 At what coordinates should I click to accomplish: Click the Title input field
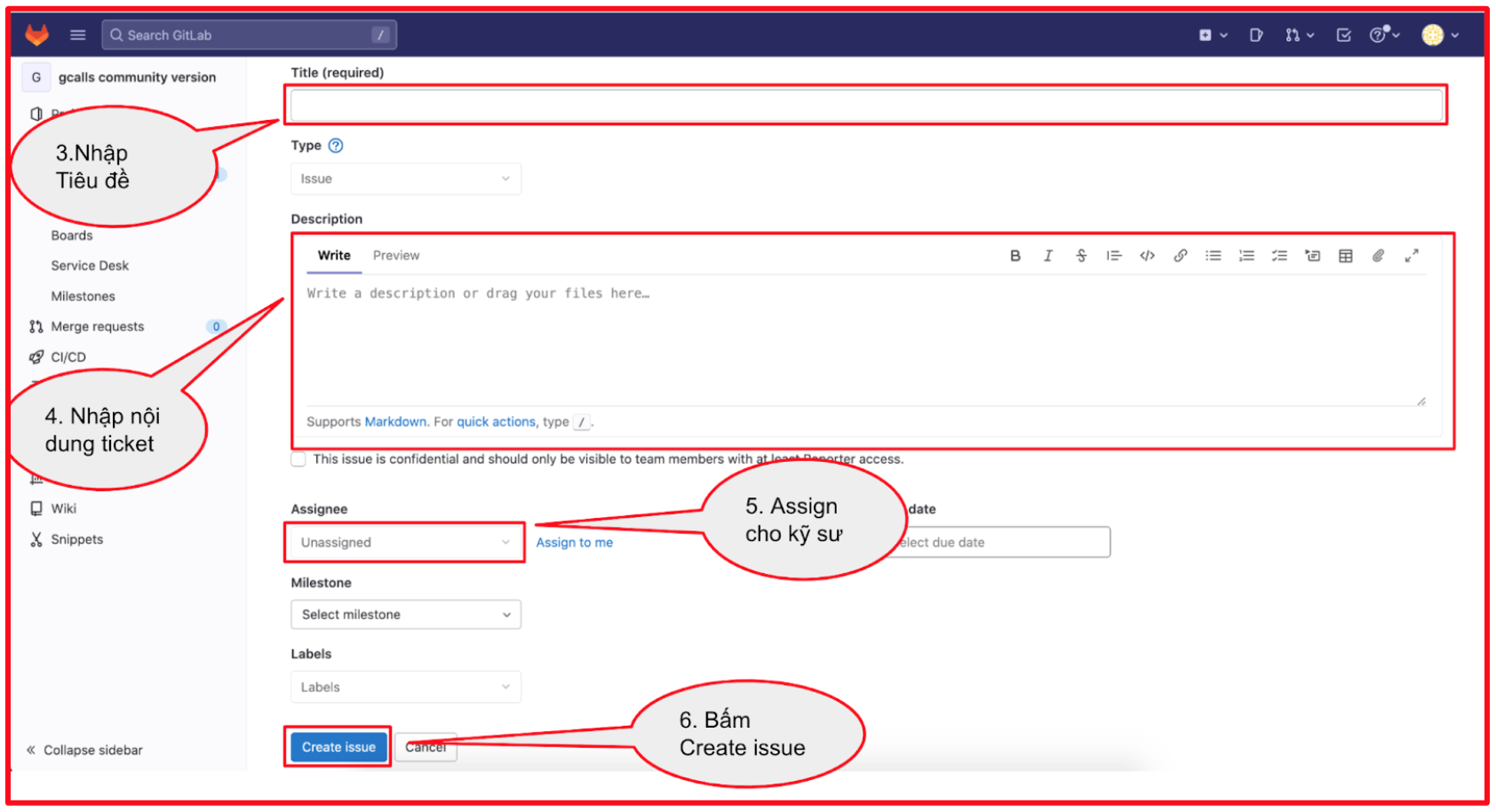[x=865, y=106]
